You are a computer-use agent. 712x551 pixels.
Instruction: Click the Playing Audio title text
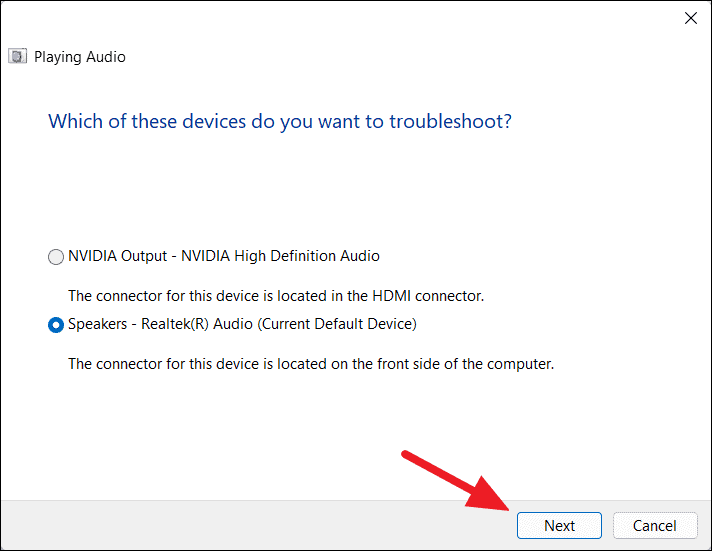[x=80, y=57]
